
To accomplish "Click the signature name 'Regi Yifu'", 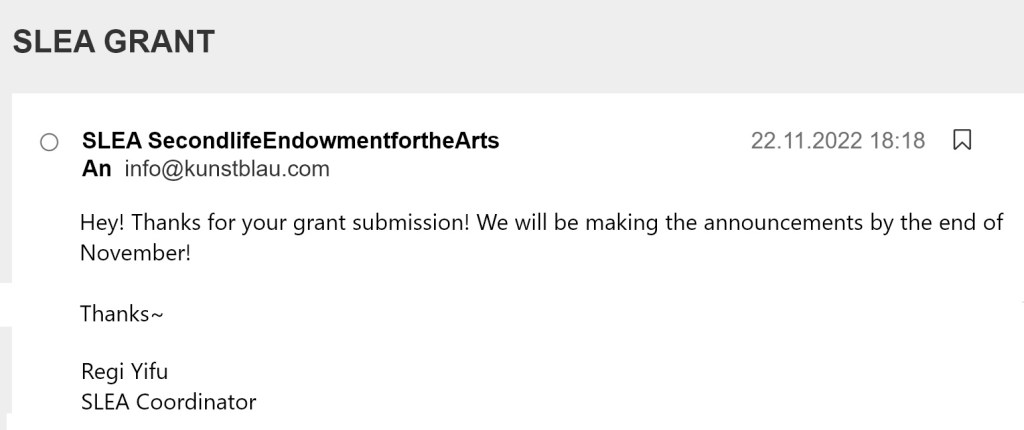I will pyautogui.click(x=124, y=373).
